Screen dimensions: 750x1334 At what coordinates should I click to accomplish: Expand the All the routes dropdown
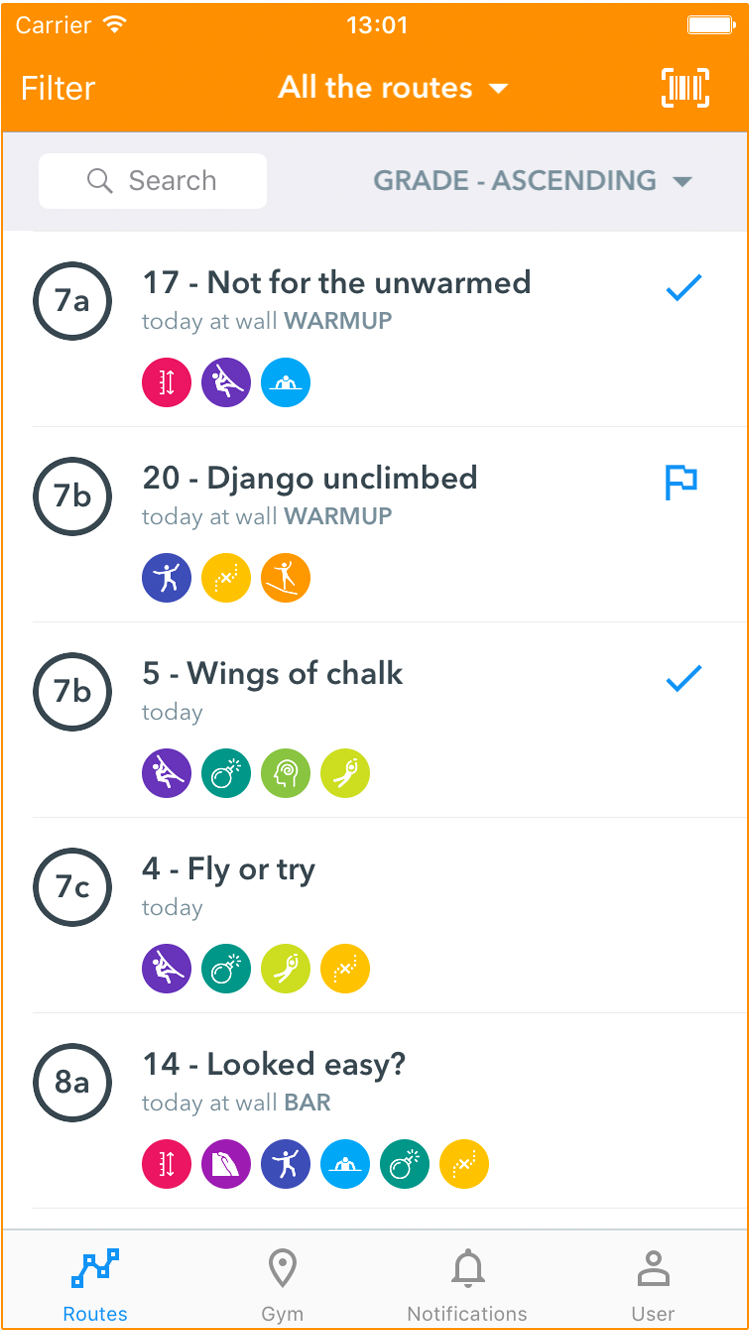click(393, 88)
